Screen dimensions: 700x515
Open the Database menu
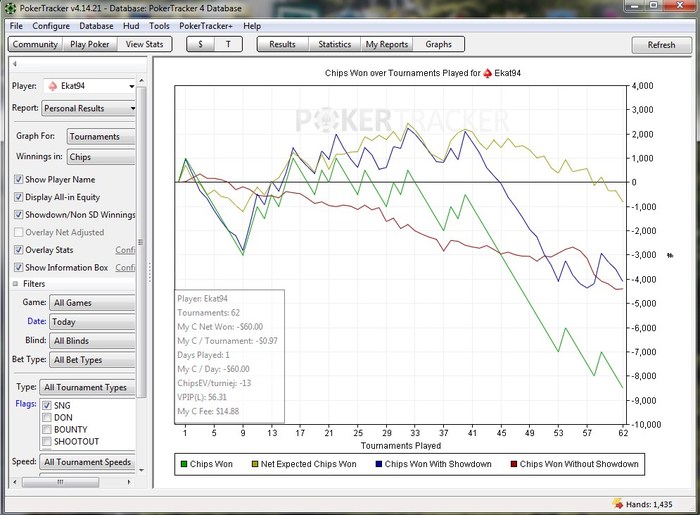[96, 26]
